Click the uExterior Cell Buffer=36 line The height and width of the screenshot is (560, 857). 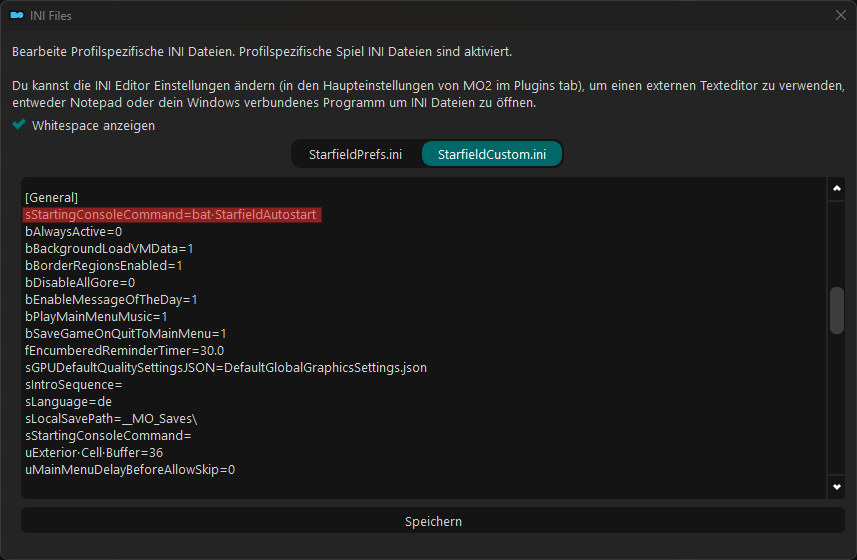pos(94,452)
